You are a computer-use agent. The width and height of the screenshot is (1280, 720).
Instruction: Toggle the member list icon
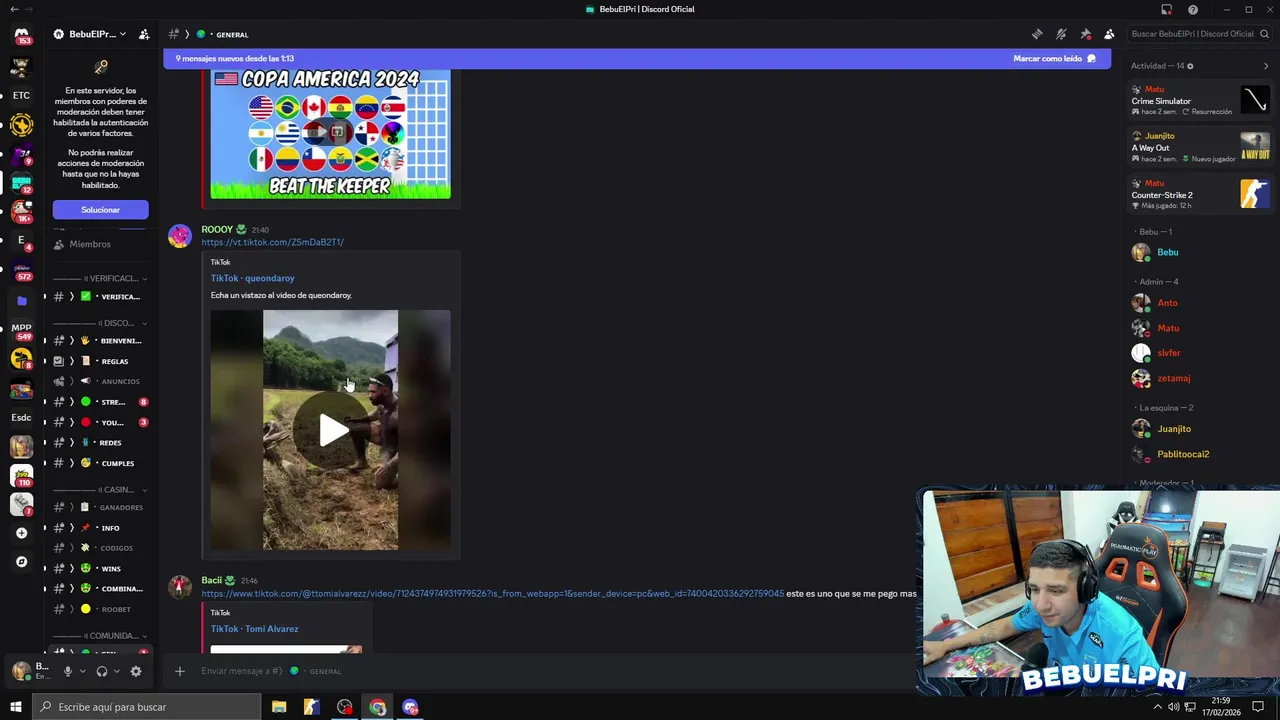tap(1109, 34)
